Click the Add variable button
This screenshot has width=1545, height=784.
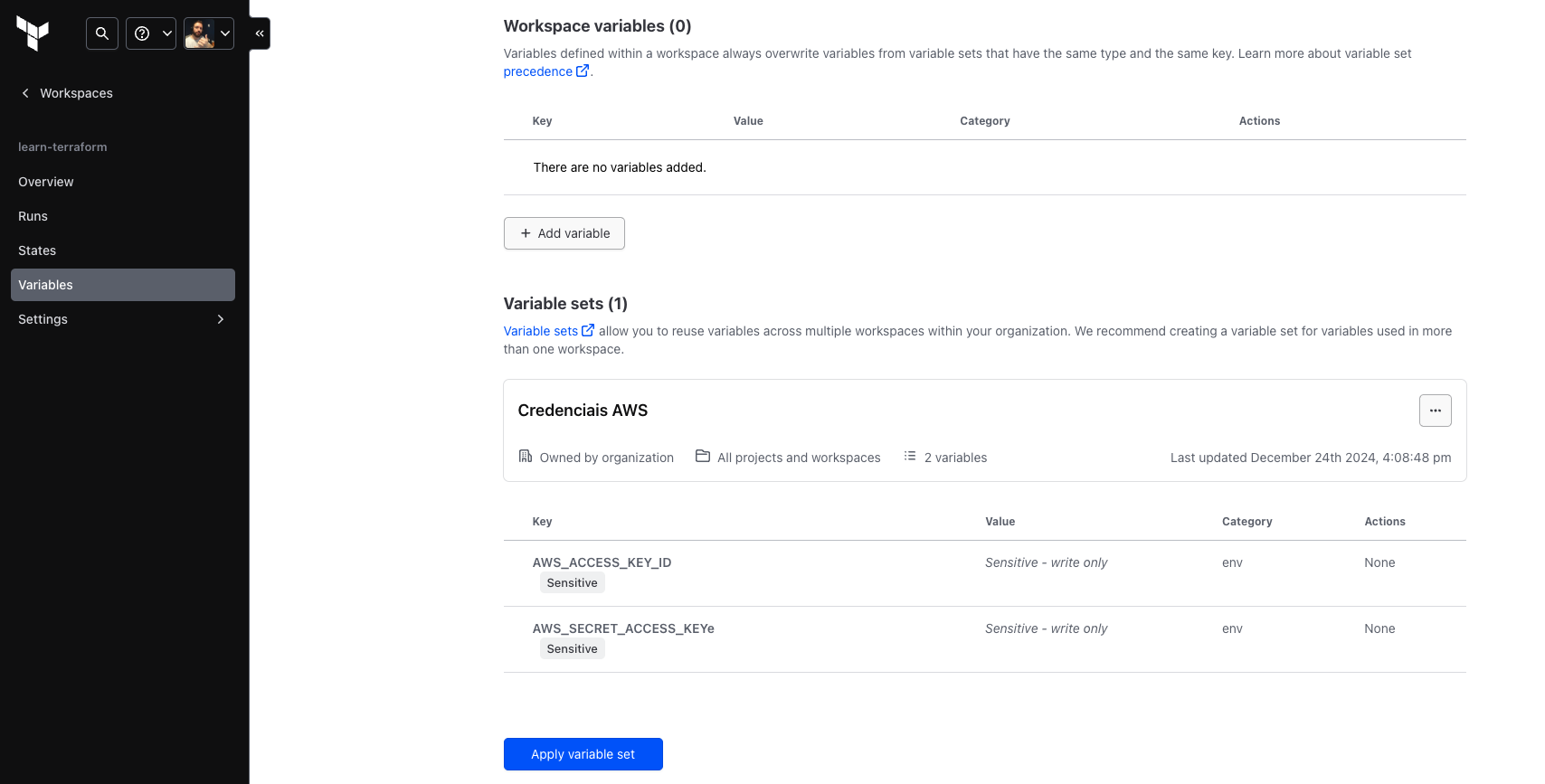point(564,233)
